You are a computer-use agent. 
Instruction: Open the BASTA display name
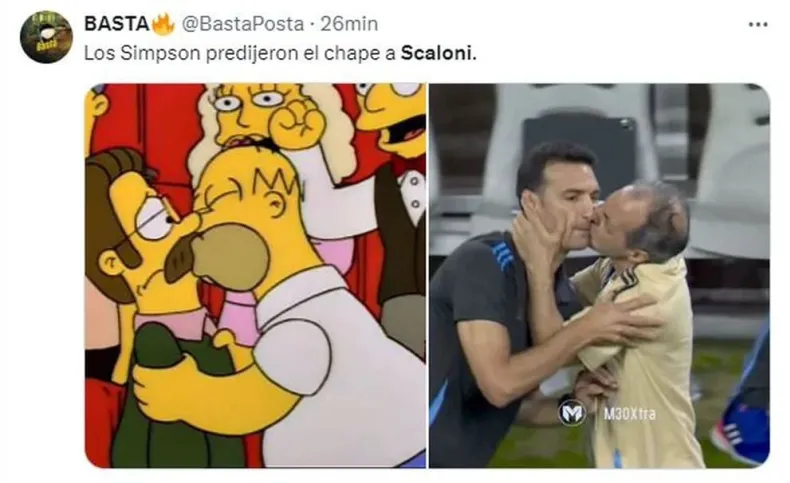[116, 24]
